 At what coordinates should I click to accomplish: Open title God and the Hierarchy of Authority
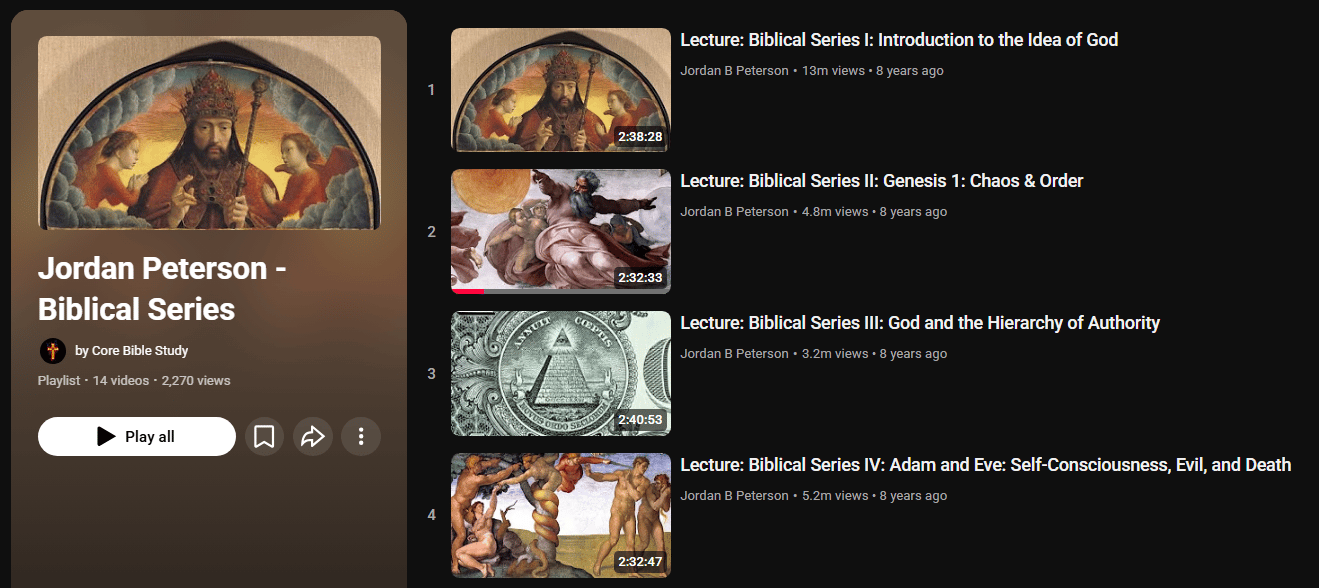click(x=920, y=323)
